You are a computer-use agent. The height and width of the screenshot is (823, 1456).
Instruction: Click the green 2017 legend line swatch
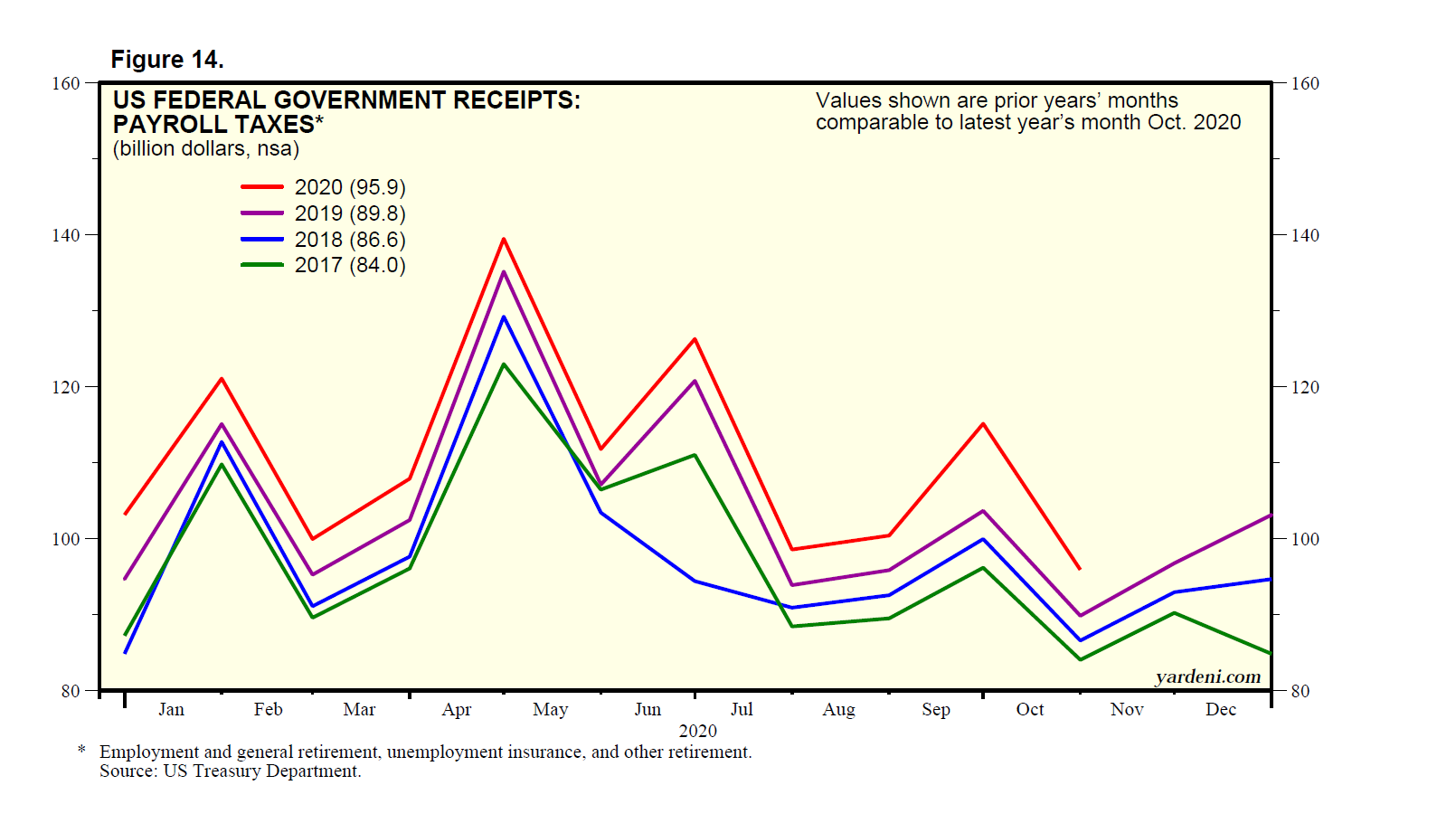click(x=262, y=265)
